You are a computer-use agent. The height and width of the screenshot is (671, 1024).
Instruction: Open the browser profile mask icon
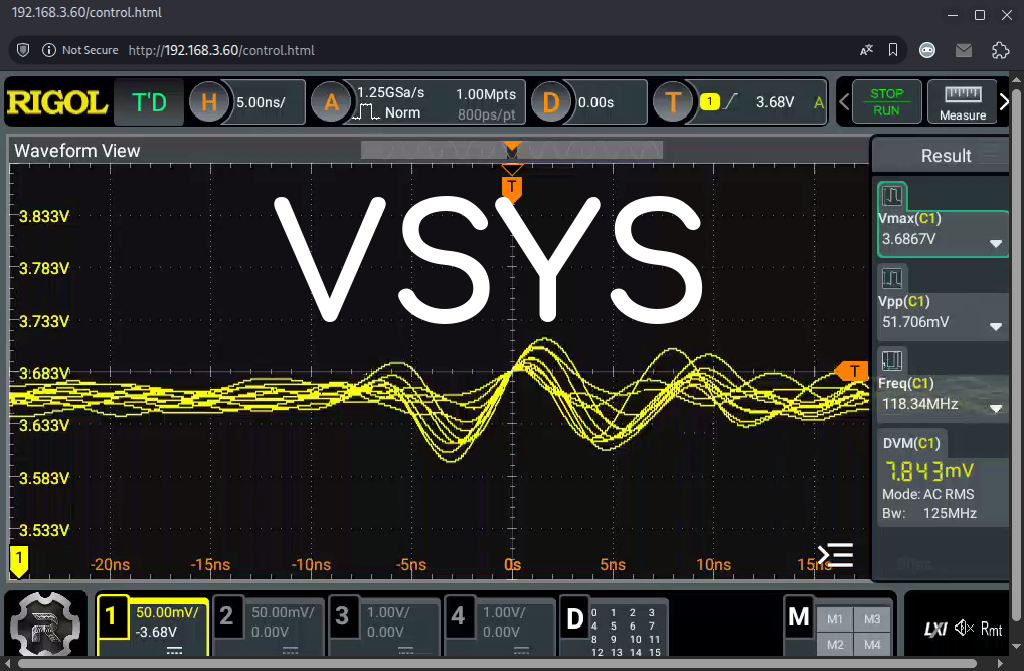coord(927,50)
